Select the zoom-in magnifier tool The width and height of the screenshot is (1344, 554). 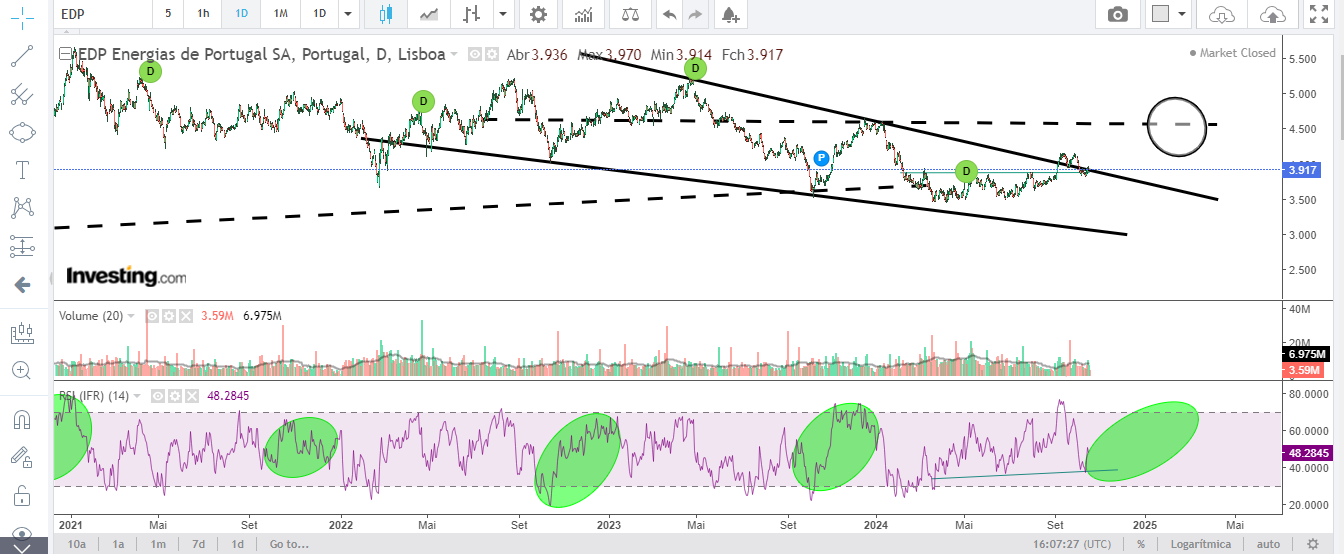pyautogui.click(x=21, y=371)
